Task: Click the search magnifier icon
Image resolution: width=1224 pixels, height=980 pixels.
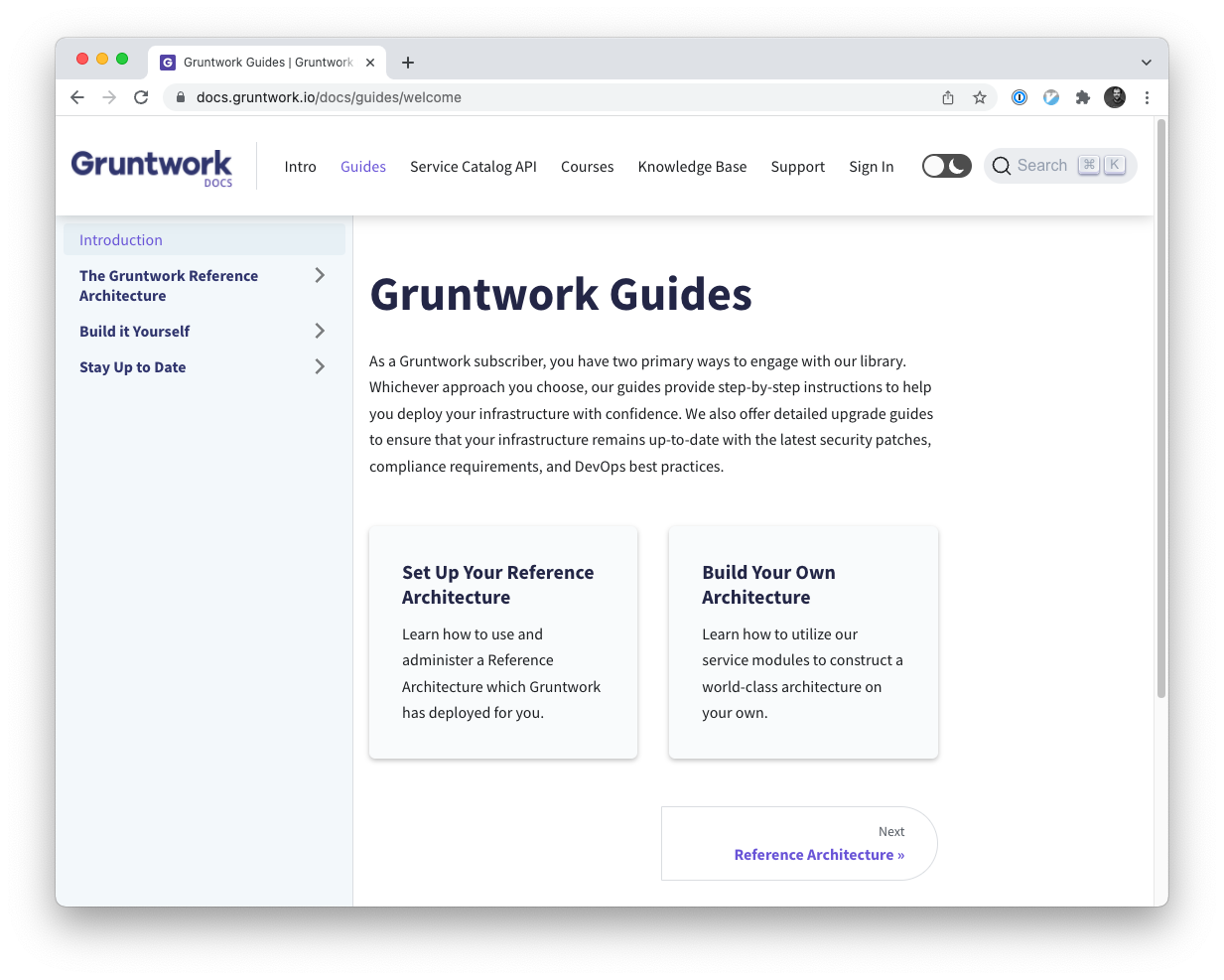Action: click(x=1002, y=166)
